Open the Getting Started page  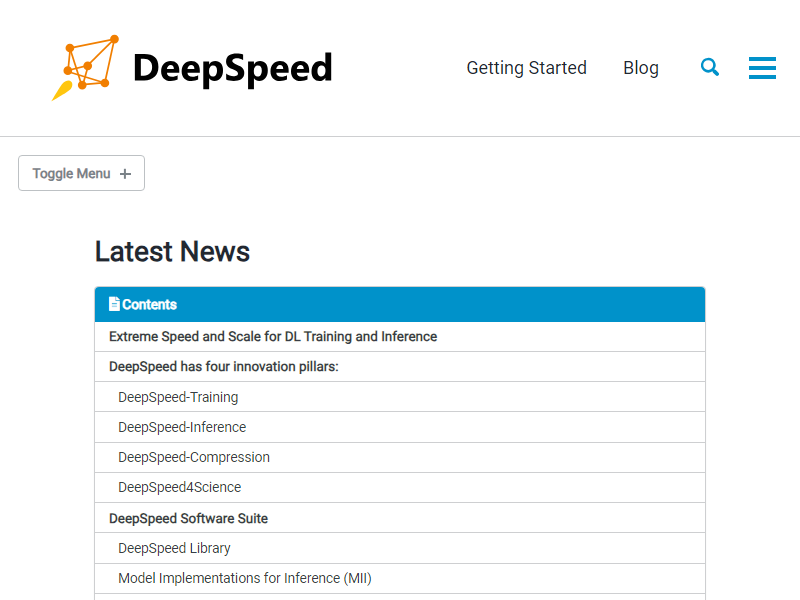tap(527, 68)
